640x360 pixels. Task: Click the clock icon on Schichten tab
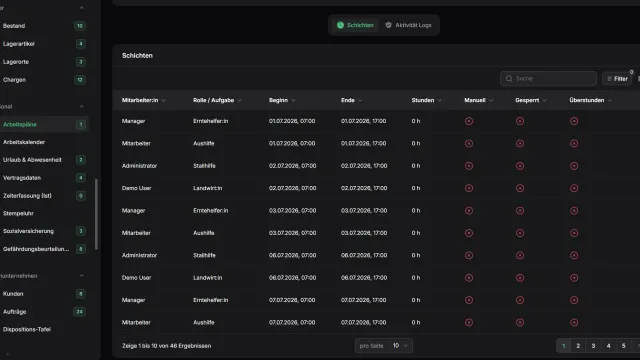340,25
